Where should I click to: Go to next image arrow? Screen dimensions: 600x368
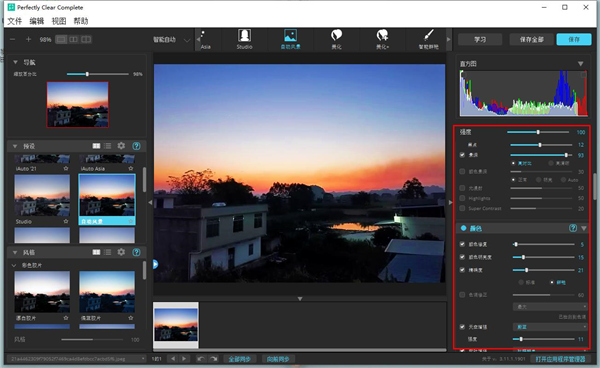click(x=184, y=358)
